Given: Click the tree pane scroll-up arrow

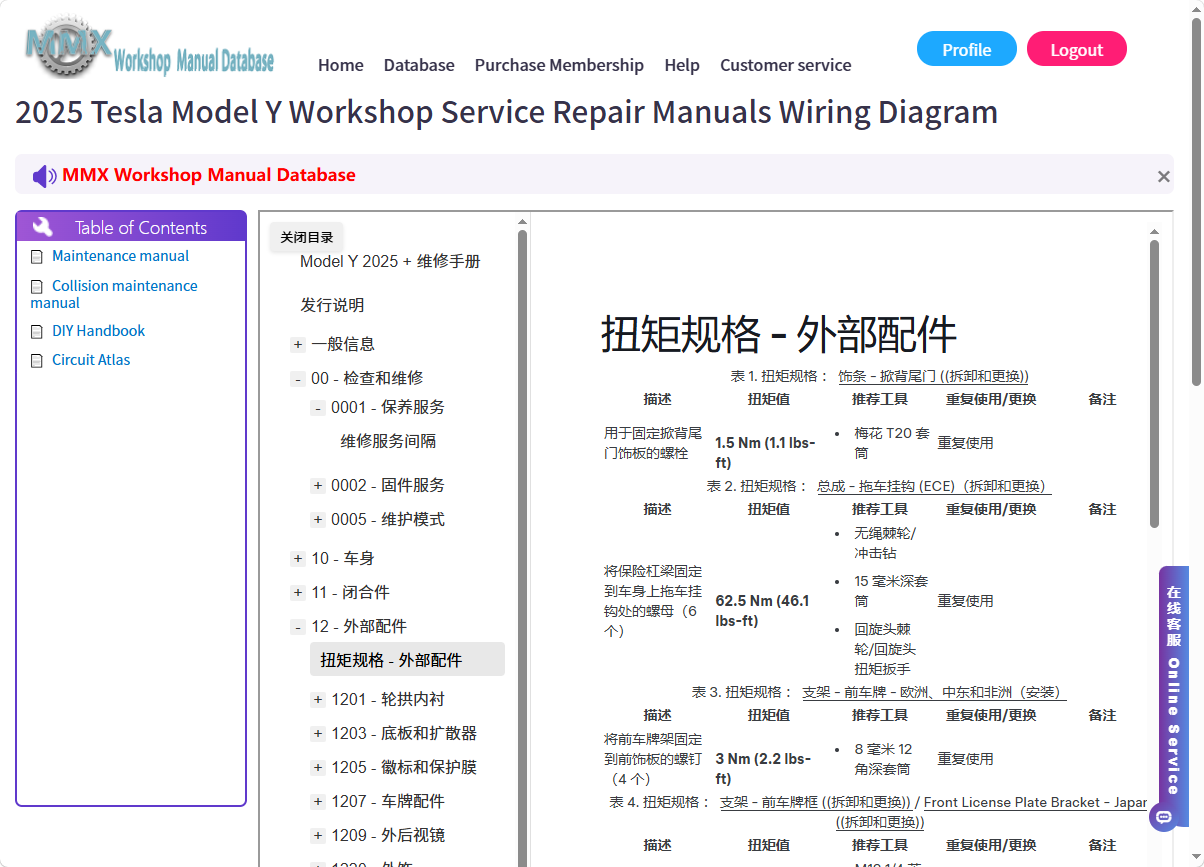Looking at the screenshot, I should pos(522,222).
